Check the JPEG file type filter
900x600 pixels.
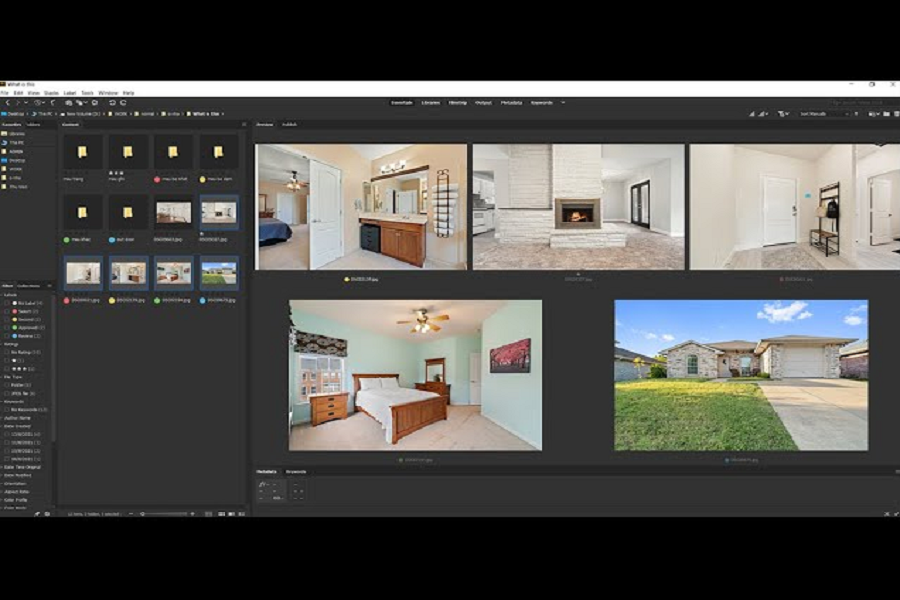7,393
